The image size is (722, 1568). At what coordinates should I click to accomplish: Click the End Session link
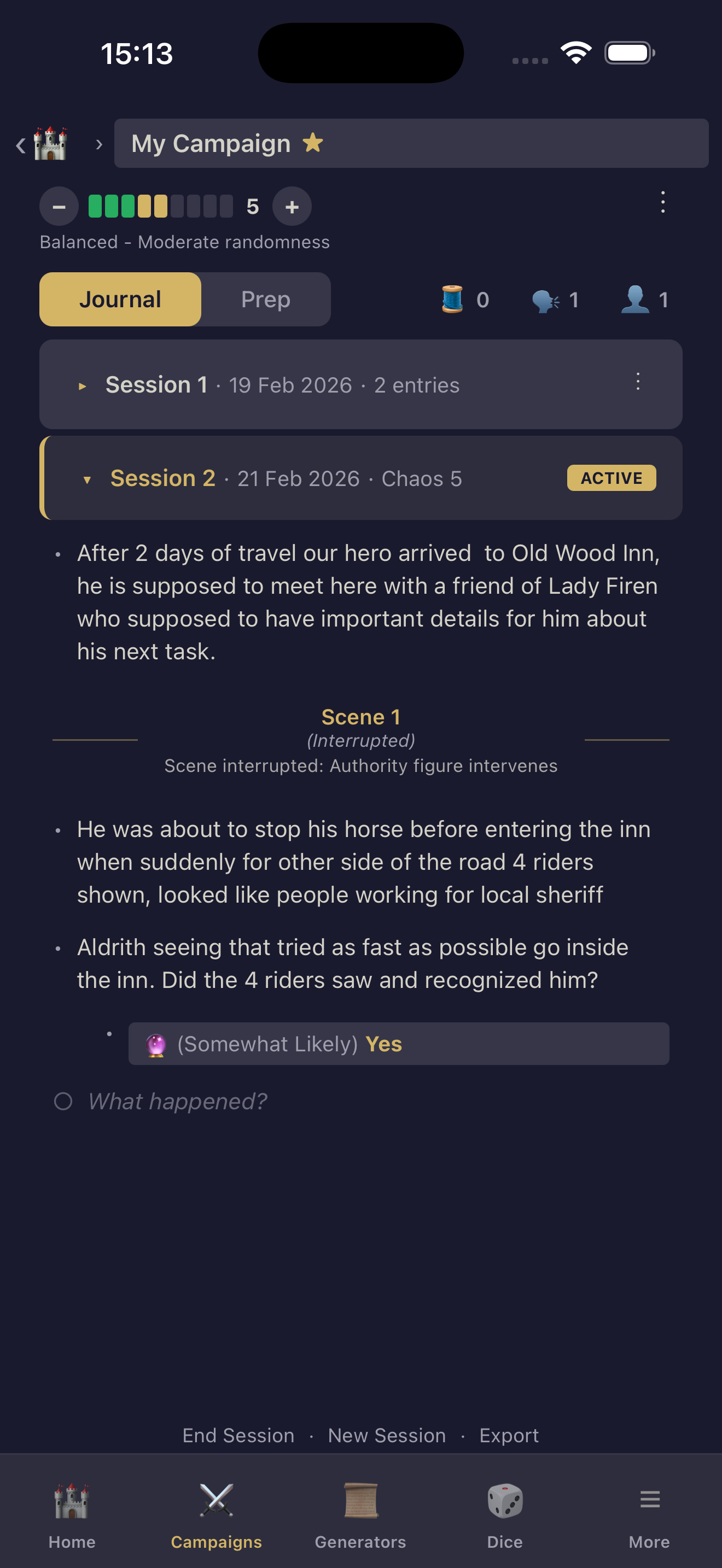238,1435
